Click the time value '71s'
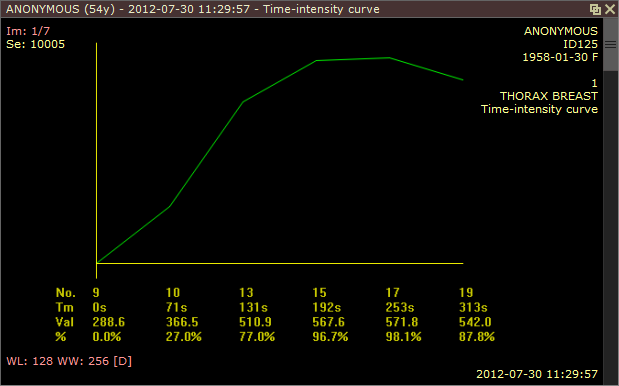 pos(176,307)
